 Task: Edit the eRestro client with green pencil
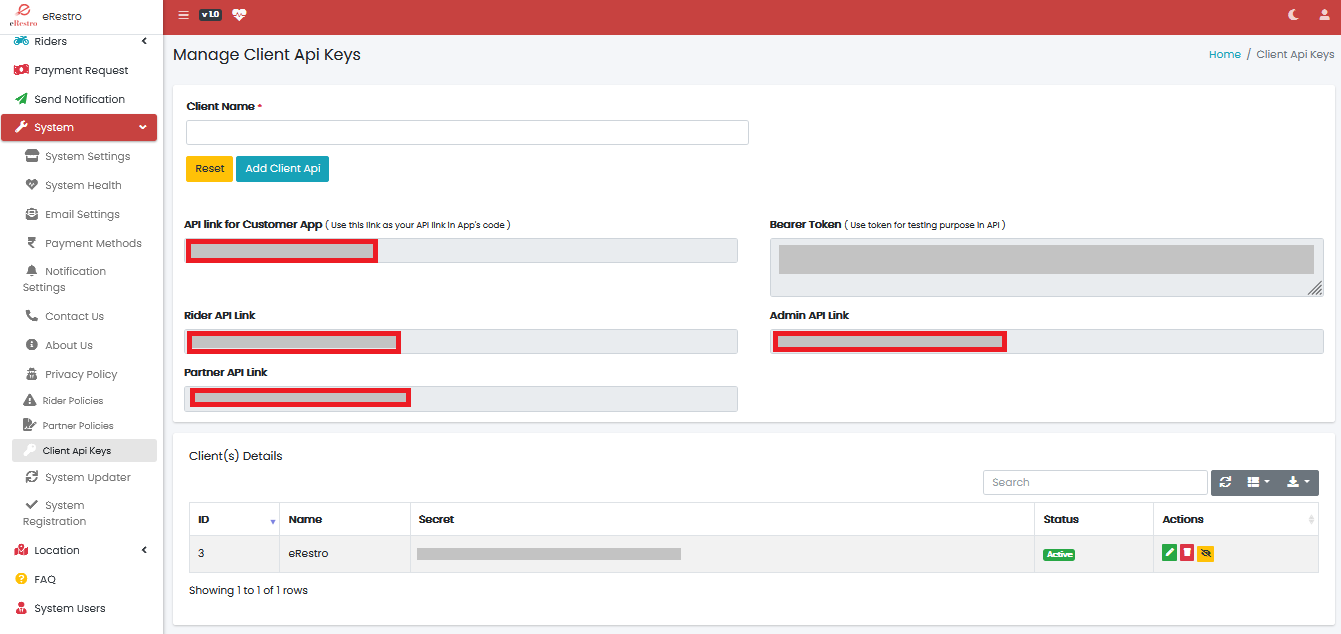tap(1169, 553)
